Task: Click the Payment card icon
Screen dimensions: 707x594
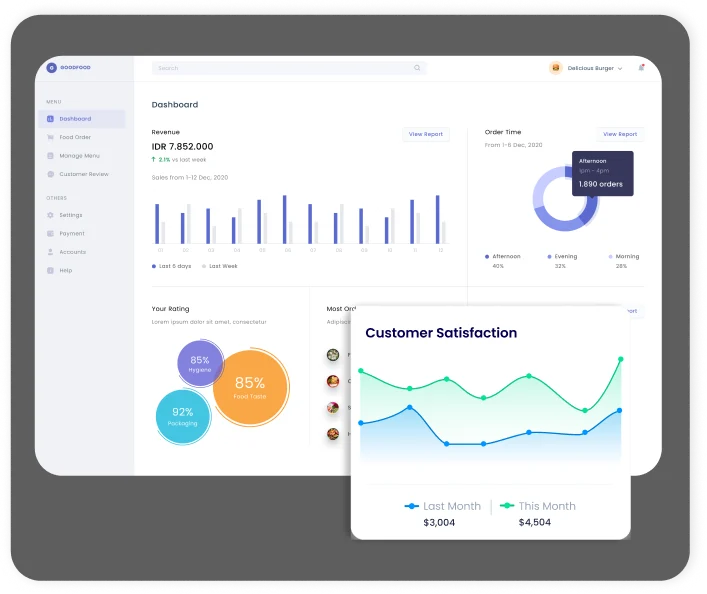Action: tap(51, 233)
